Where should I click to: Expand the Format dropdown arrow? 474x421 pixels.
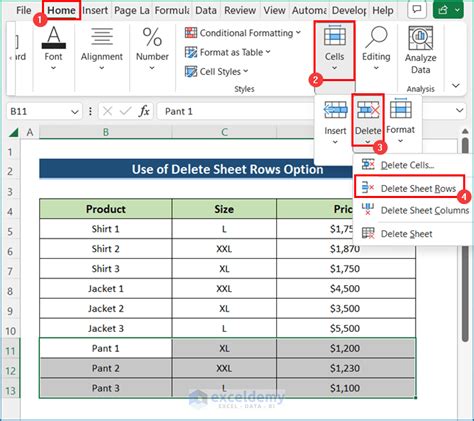click(401, 141)
